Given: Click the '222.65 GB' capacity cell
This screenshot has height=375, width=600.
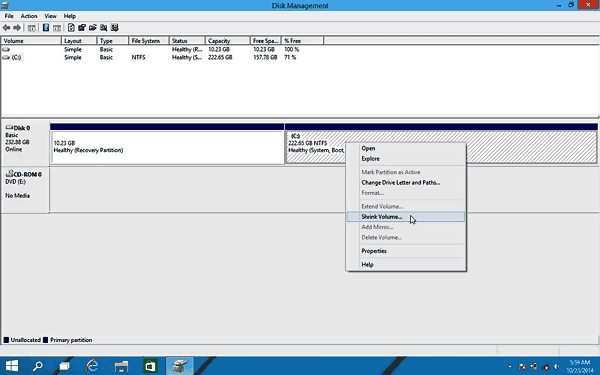Looking at the screenshot, I should coord(220,57).
